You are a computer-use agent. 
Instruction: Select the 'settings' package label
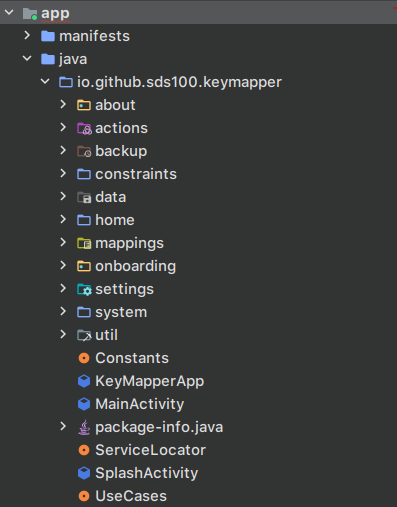[x=125, y=289]
